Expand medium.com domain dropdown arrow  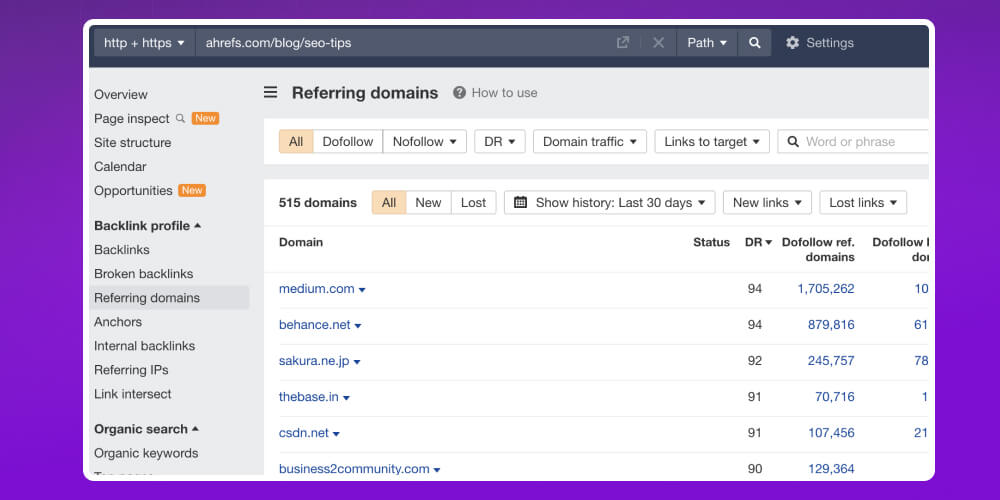pos(362,290)
